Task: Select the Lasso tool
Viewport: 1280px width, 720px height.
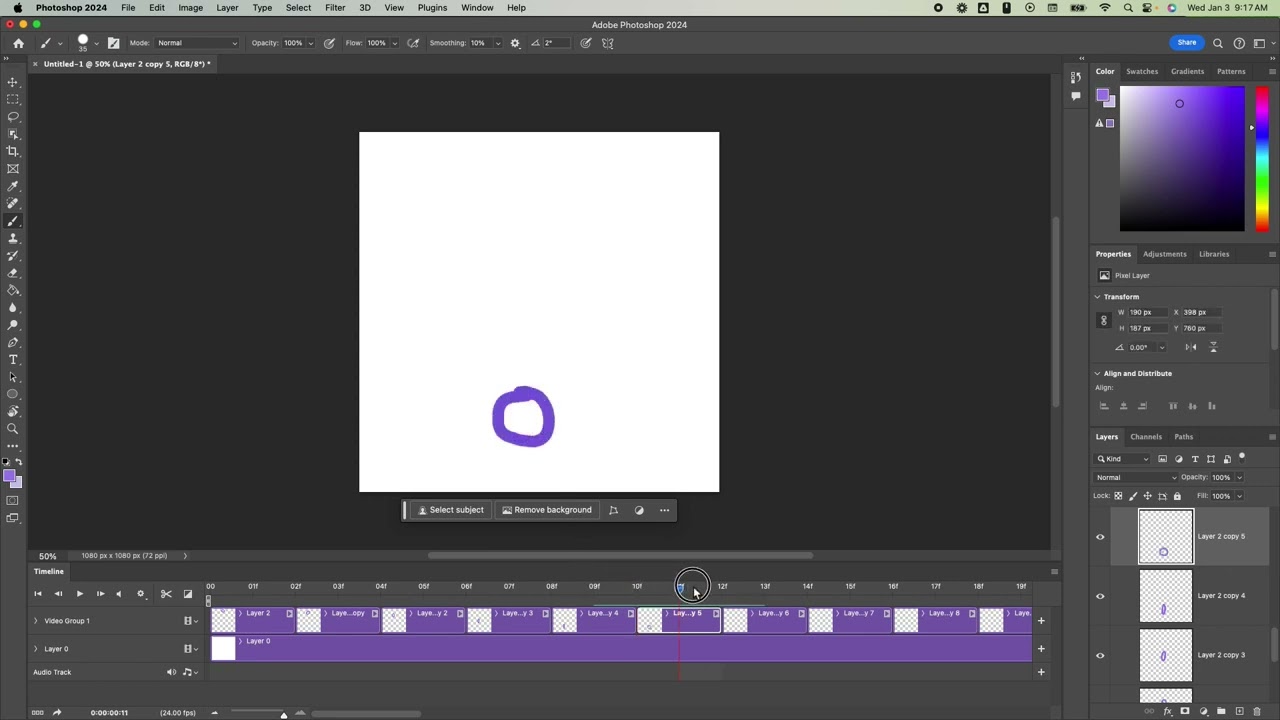Action: click(13, 117)
